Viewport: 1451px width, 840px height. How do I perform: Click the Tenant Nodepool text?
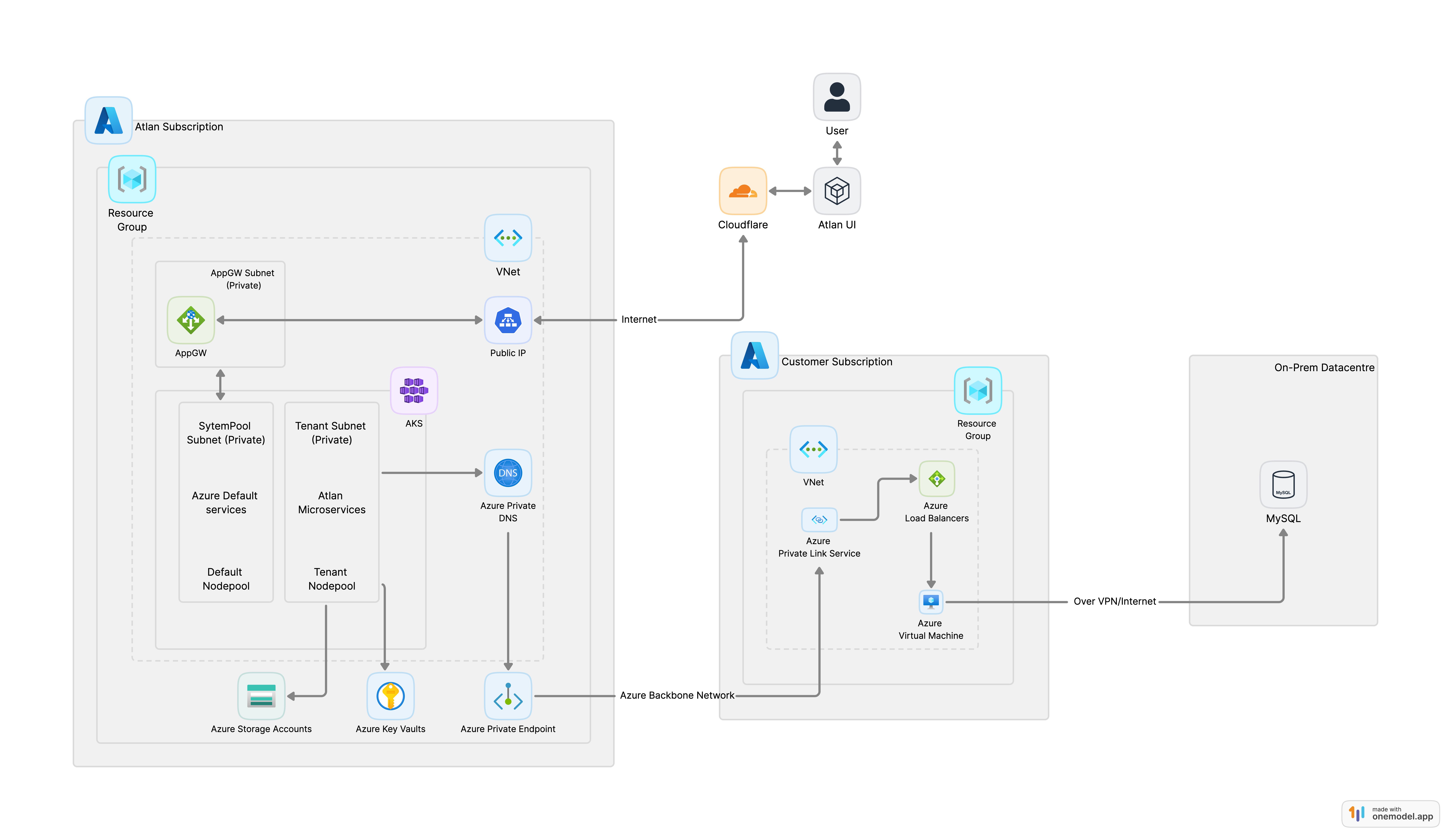tap(332, 579)
